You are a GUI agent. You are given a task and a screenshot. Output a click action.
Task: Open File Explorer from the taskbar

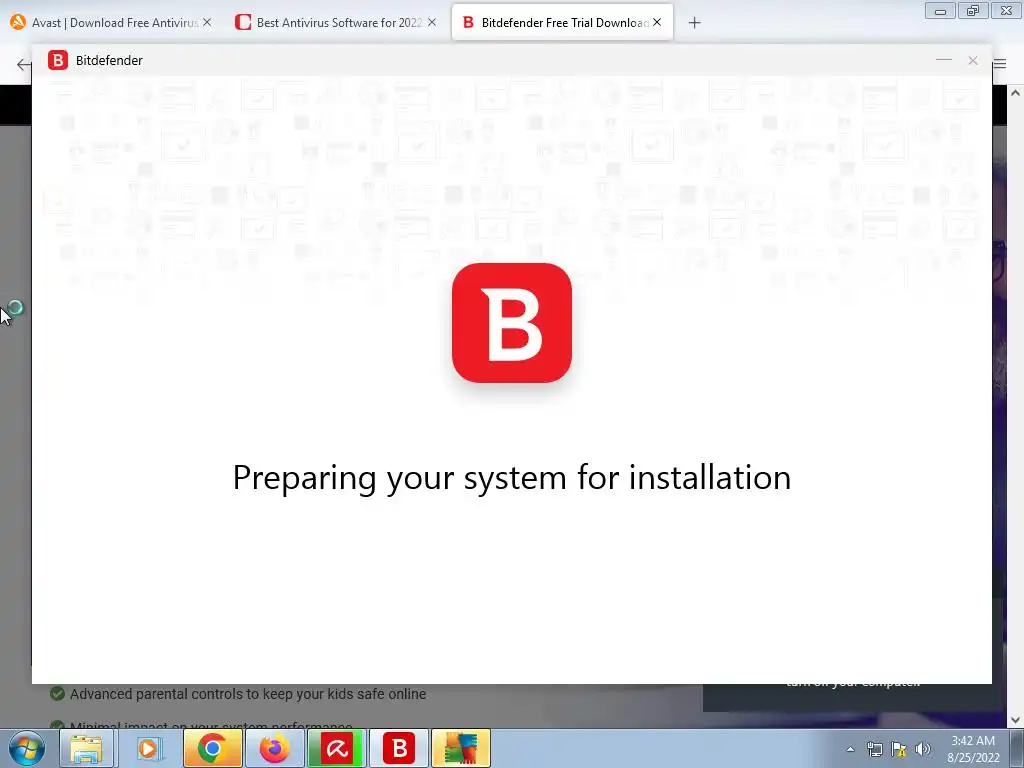[x=86, y=748]
